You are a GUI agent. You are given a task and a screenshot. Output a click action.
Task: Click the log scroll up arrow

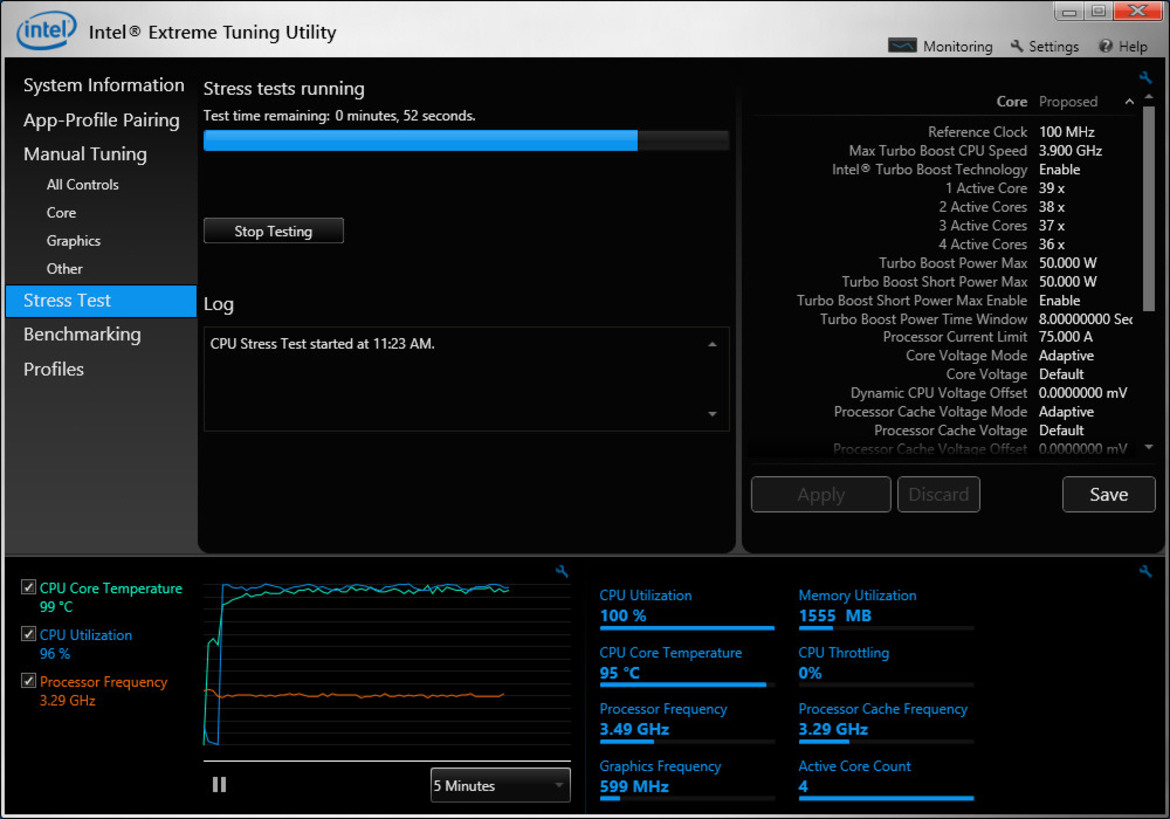click(713, 344)
